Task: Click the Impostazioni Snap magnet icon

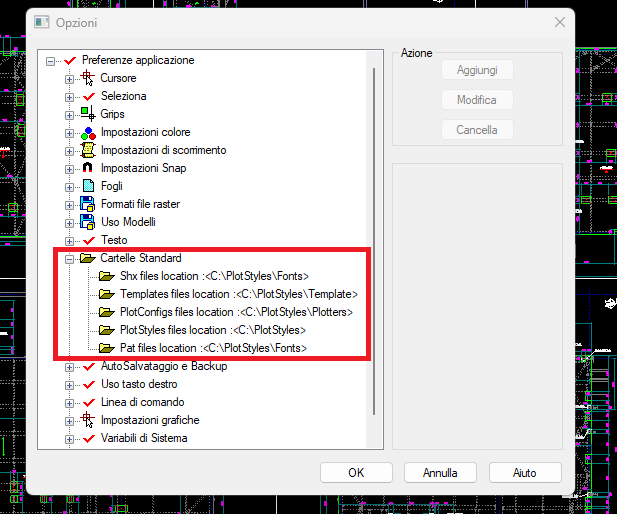Action: coord(88,168)
